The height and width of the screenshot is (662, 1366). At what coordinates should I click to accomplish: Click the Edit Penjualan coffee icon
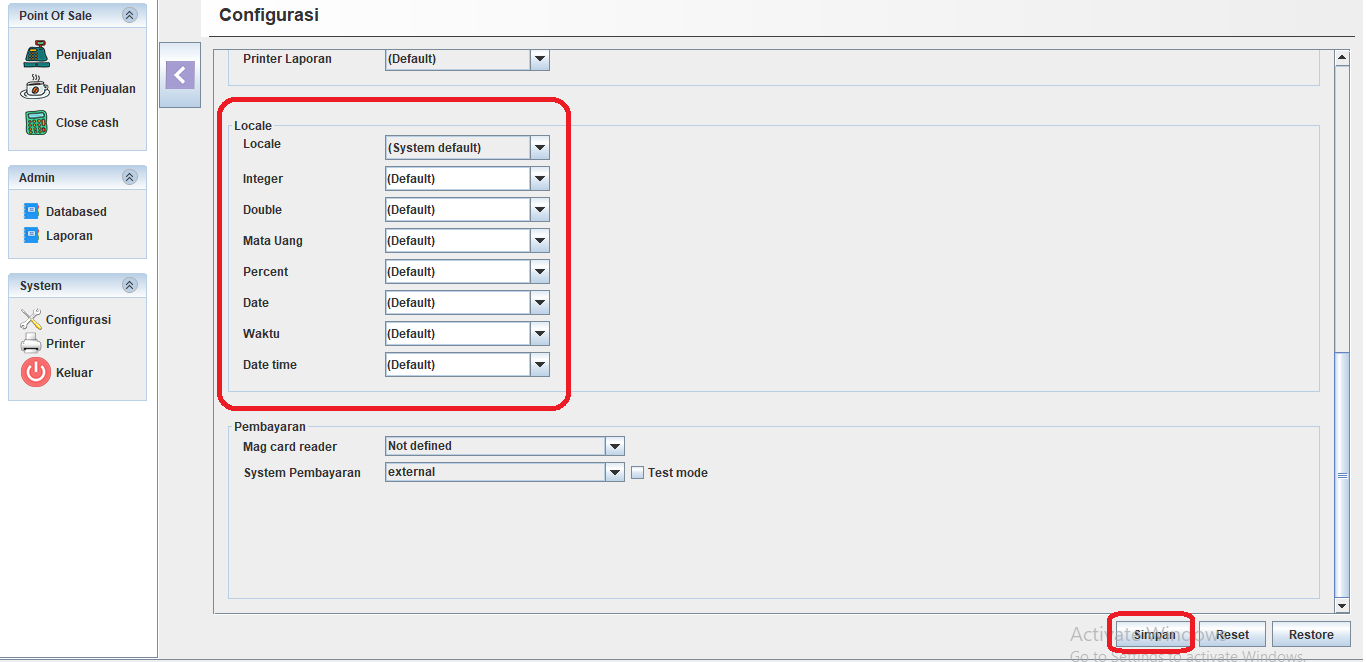[x=35, y=89]
